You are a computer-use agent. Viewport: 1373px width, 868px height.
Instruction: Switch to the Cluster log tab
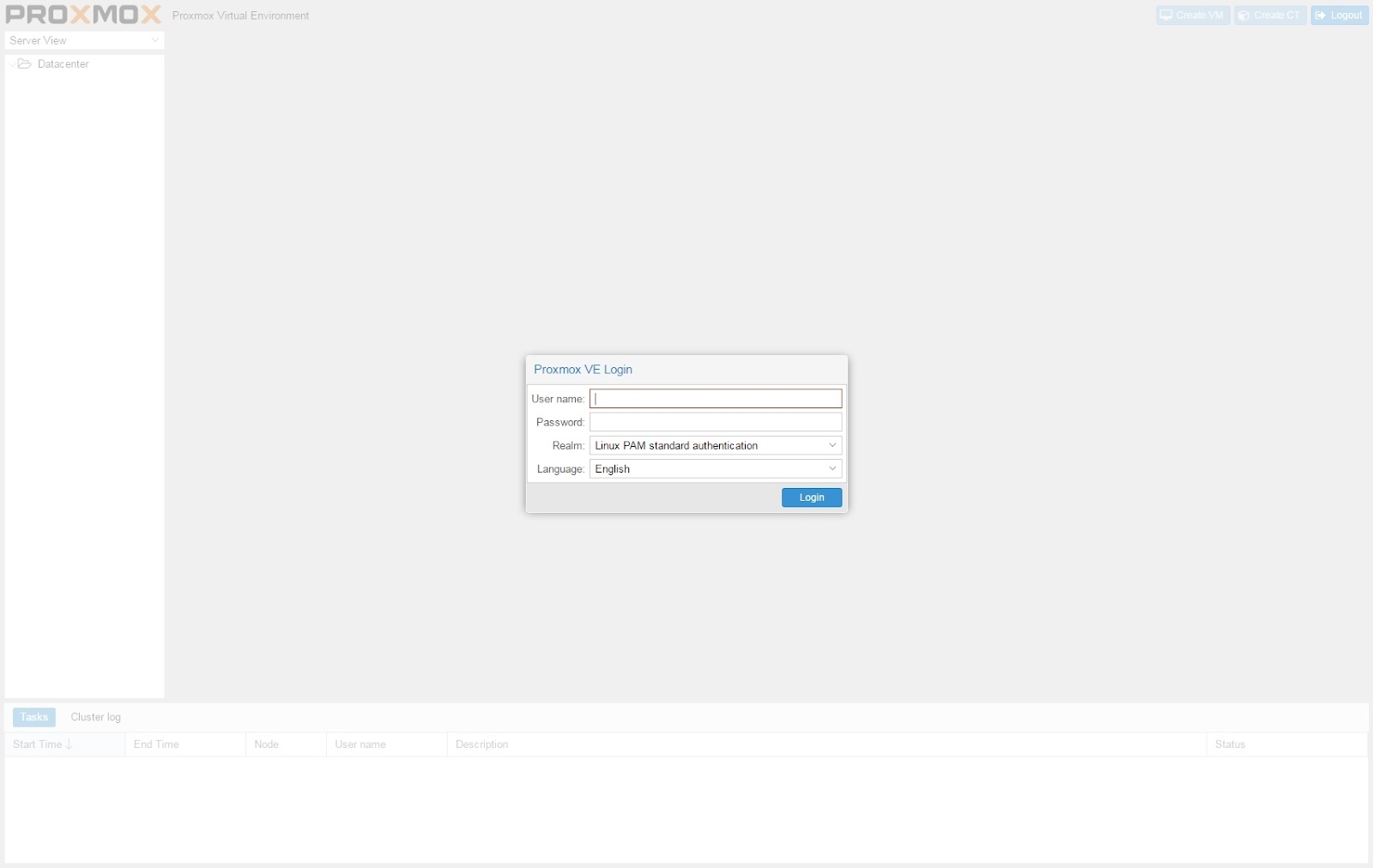(x=96, y=717)
